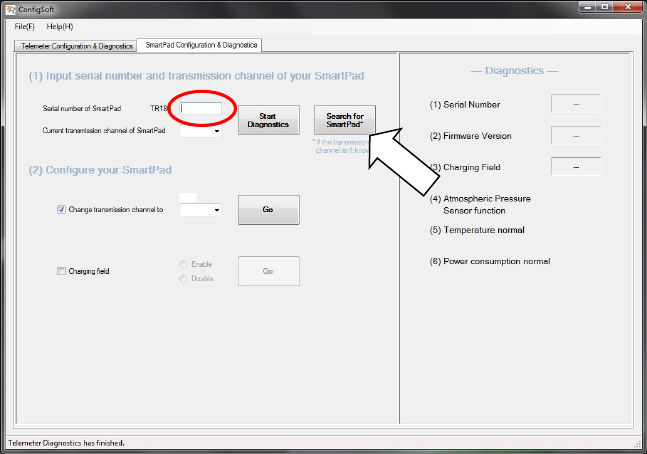647x454 pixels.
Task: Click '(5) Temperature normal' text
Action: click(x=477, y=230)
